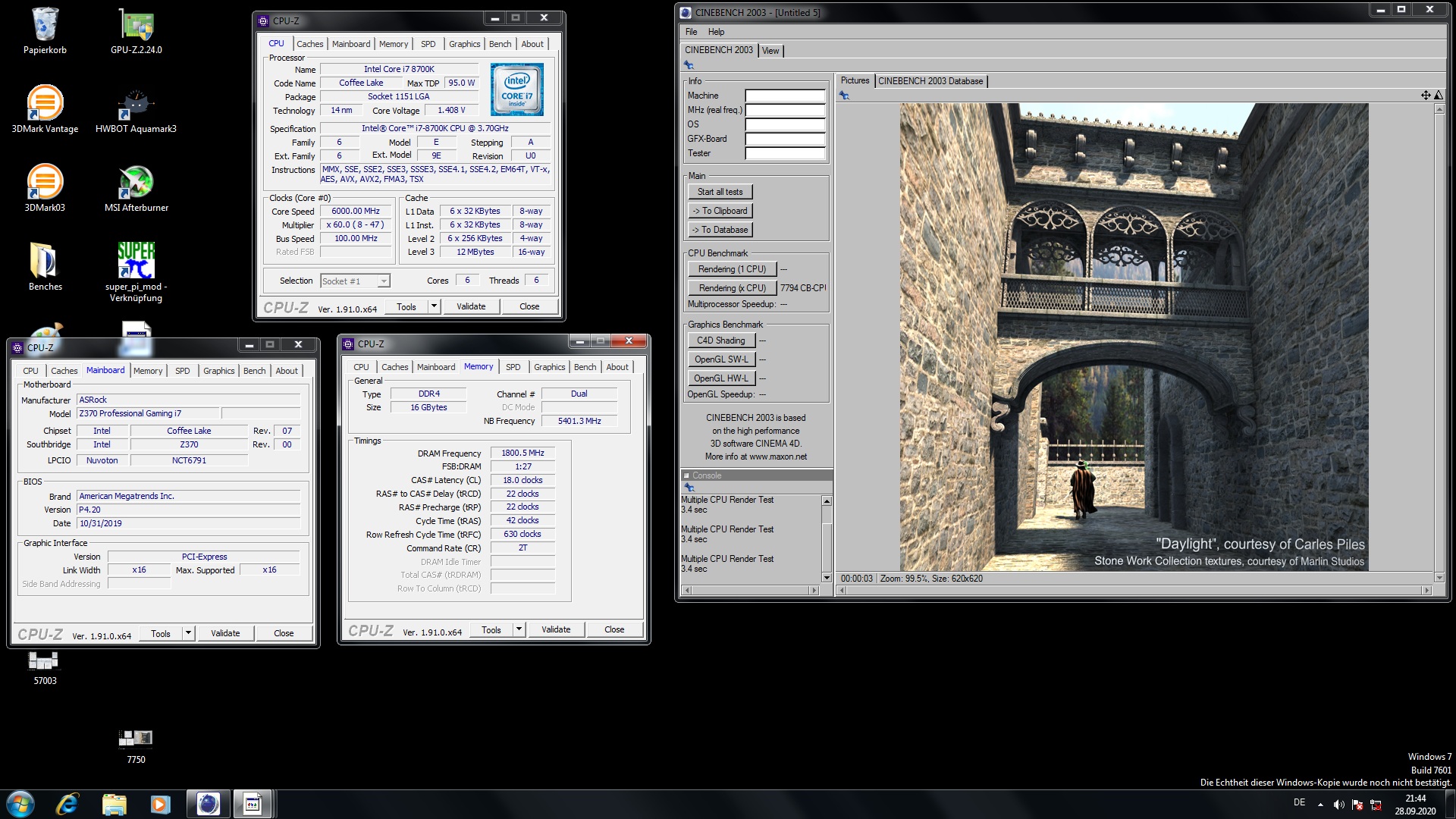Click the OS input field
This screenshot has width=1456, height=819.
tap(785, 124)
